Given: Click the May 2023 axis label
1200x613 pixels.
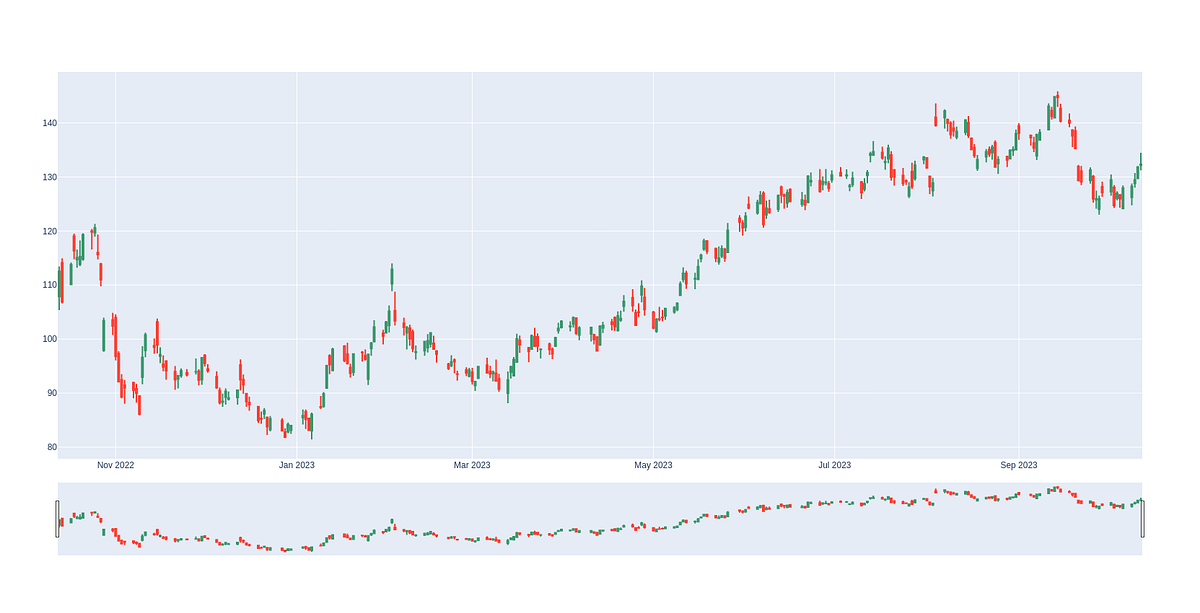Looking at the screenshot, I should pyautogui.click(x=655, y=465).
